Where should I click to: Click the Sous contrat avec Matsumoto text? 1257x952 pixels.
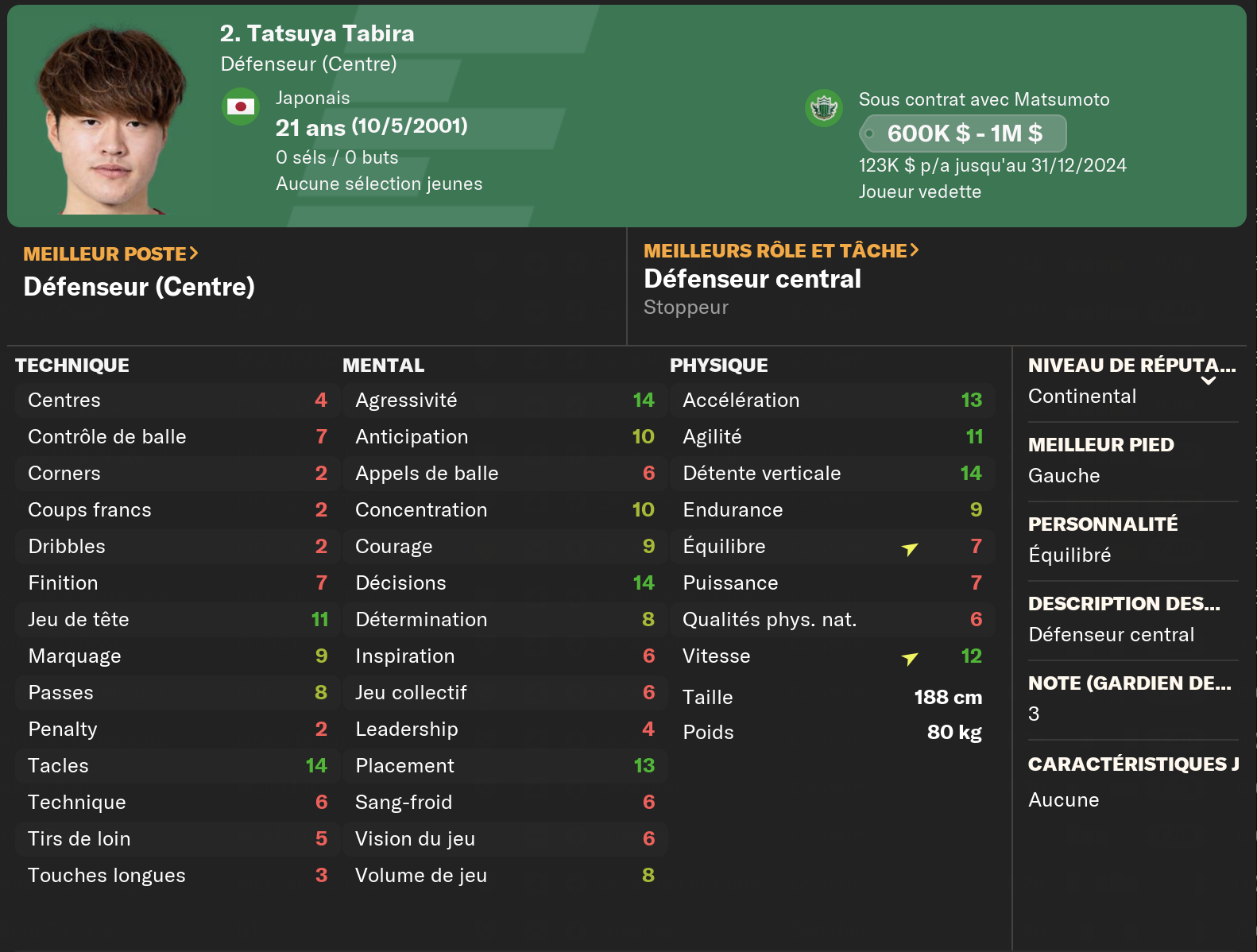(984, 99)
